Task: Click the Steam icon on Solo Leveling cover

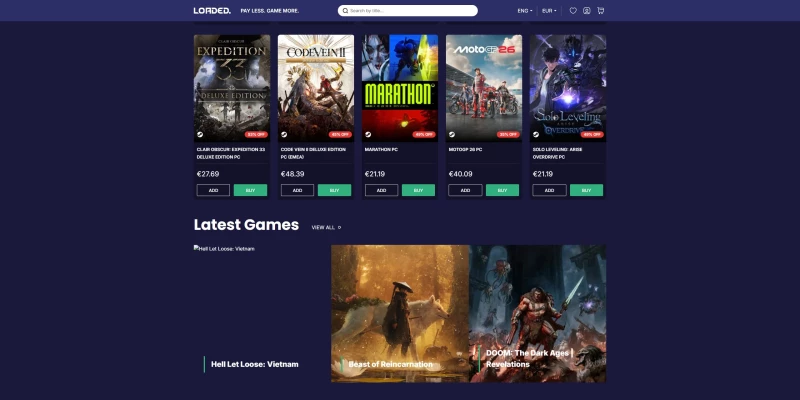Action: [x=536, y=135]
